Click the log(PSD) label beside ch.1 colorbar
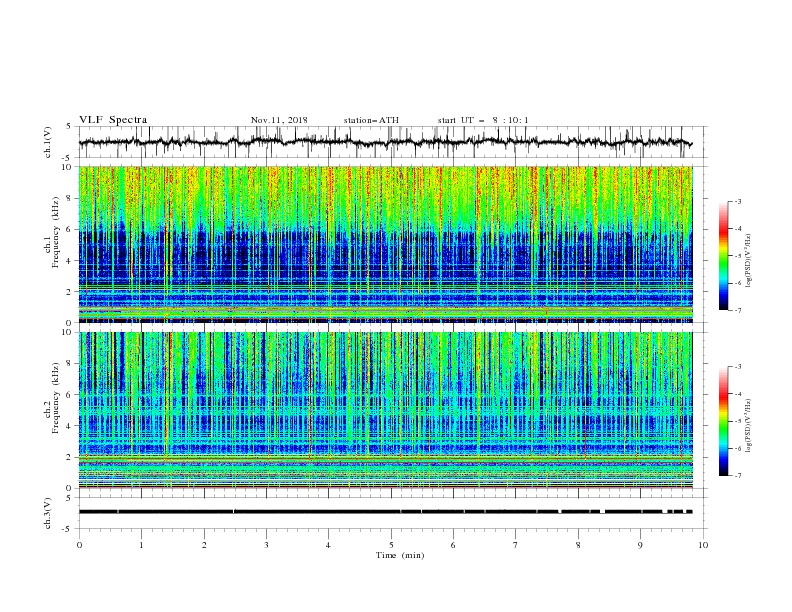Screen dimensions: 792x612 click(x=748, y=261)
